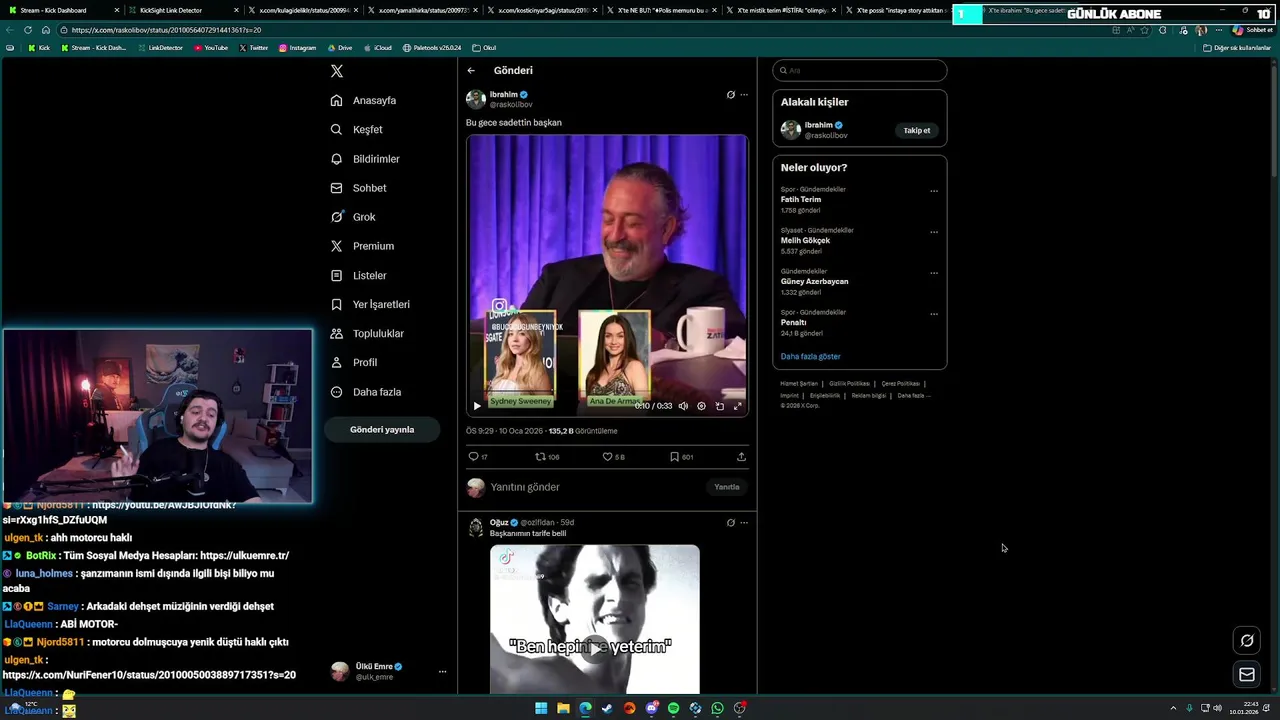Mute the video volume

click(x=683, y=406)
